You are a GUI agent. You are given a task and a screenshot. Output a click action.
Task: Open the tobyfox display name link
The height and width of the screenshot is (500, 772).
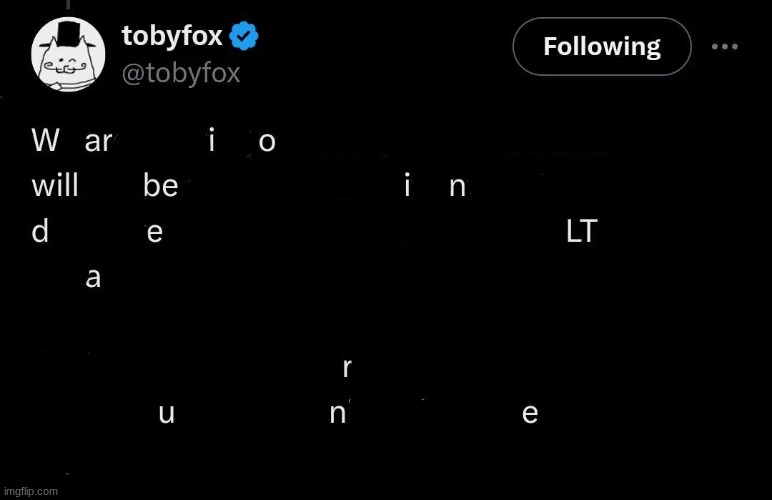[171, 37]
